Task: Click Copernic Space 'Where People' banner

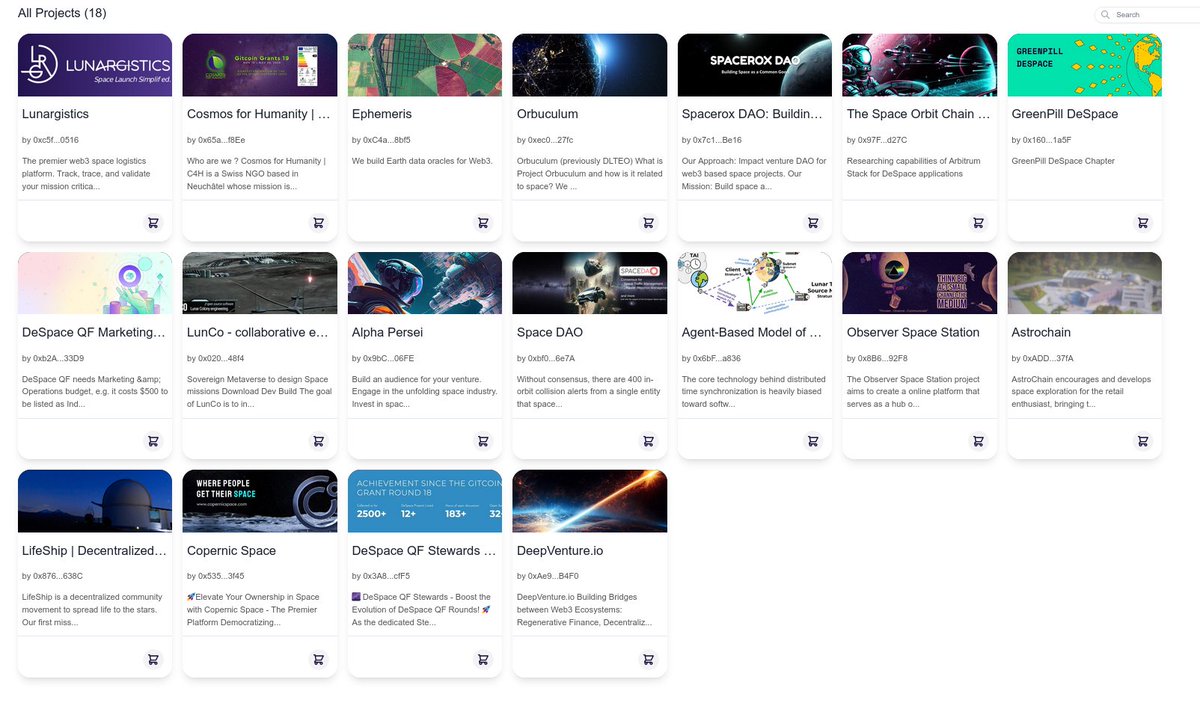Action: coord(260,501)
